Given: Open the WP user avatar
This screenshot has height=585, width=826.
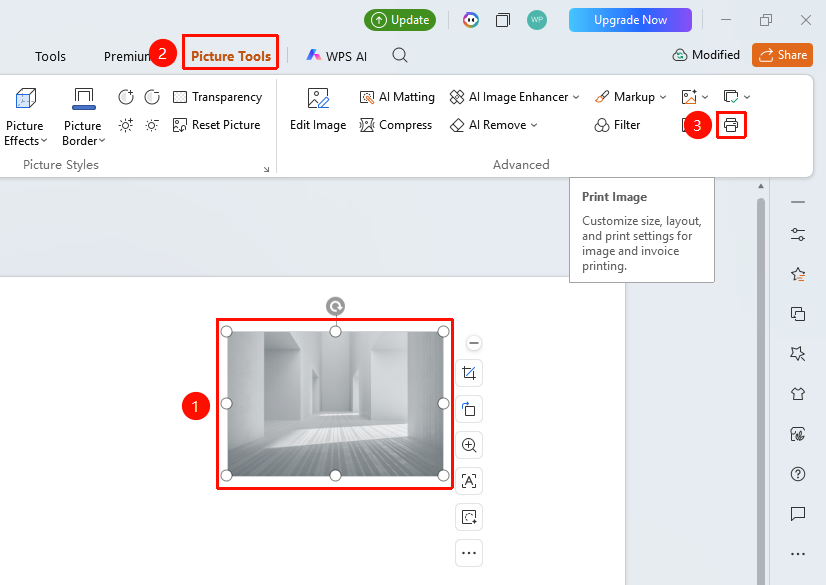Looking at the screenshot, I should click(x=537, y=20).
